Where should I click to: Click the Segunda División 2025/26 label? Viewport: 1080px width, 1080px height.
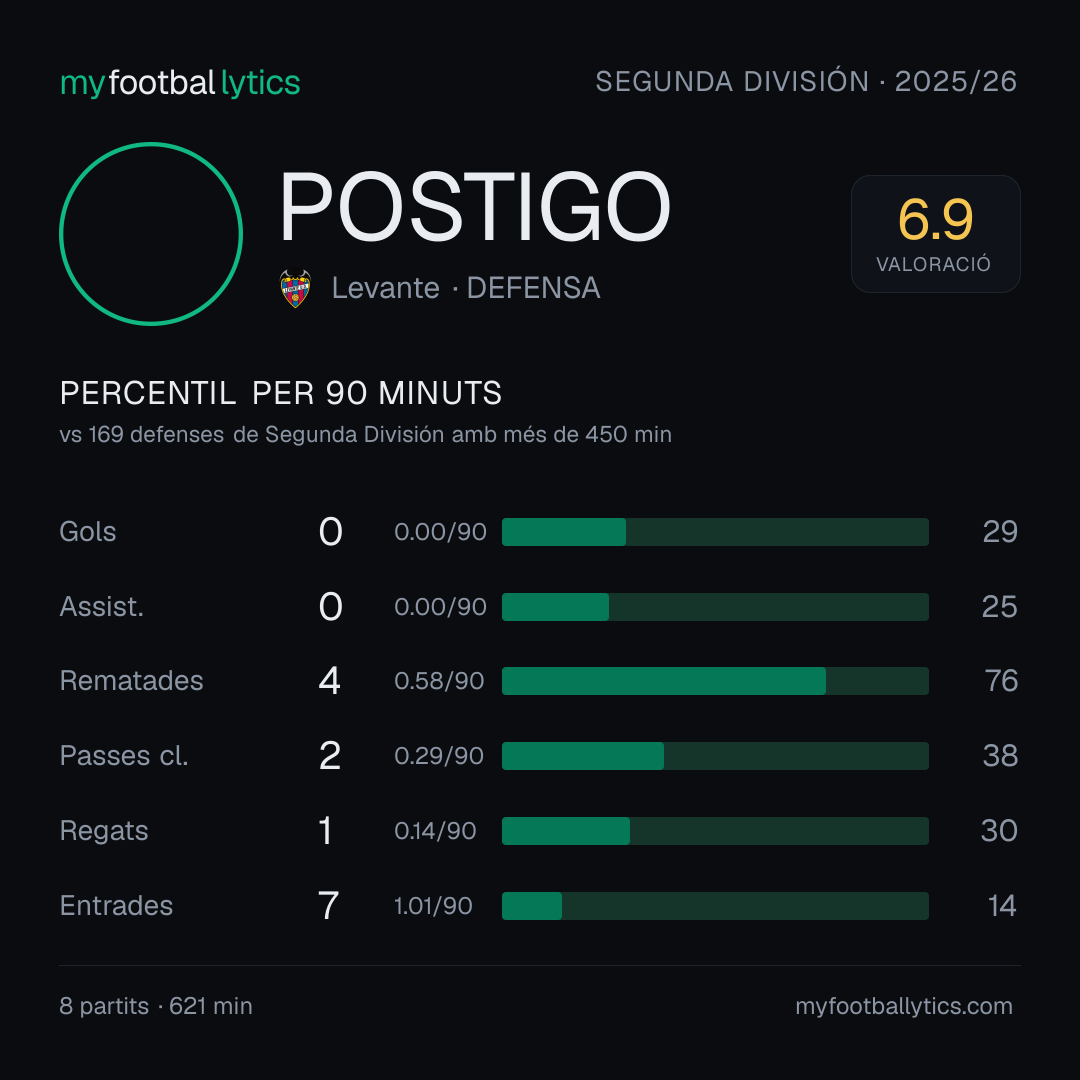point(806,81)
